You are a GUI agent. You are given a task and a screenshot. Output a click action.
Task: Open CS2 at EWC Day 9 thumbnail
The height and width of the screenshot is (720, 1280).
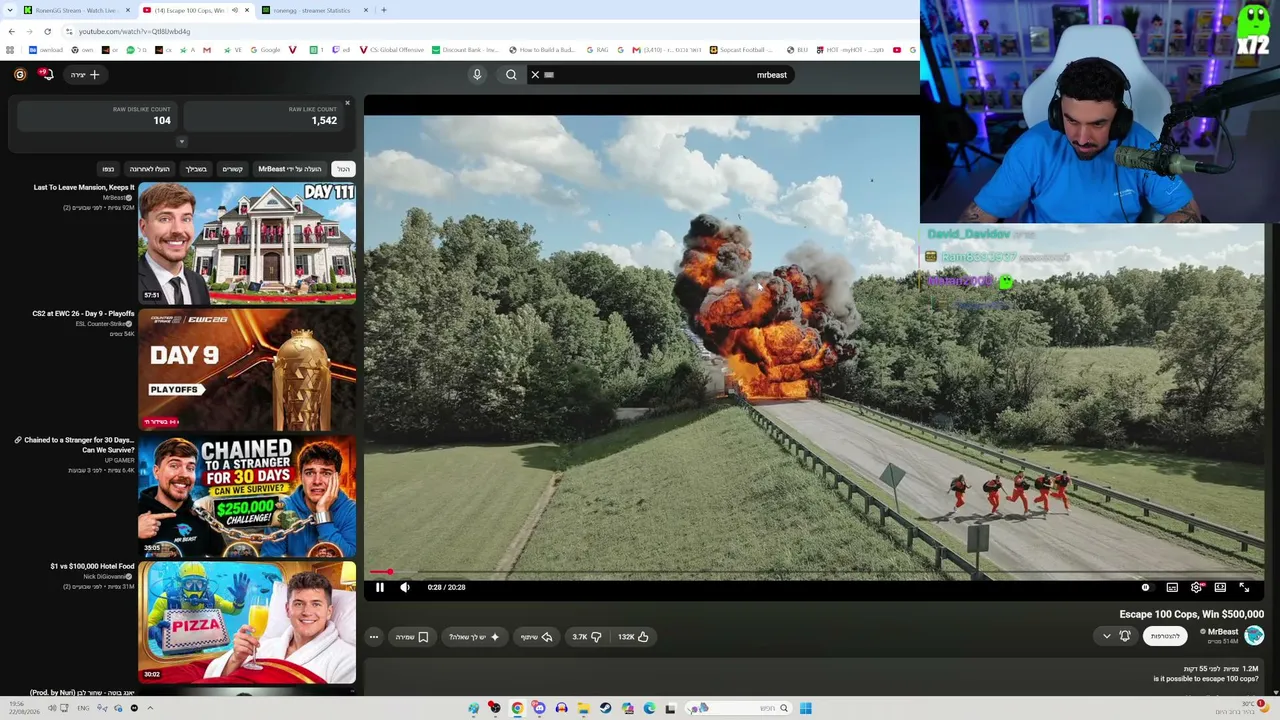pos(247,369)
